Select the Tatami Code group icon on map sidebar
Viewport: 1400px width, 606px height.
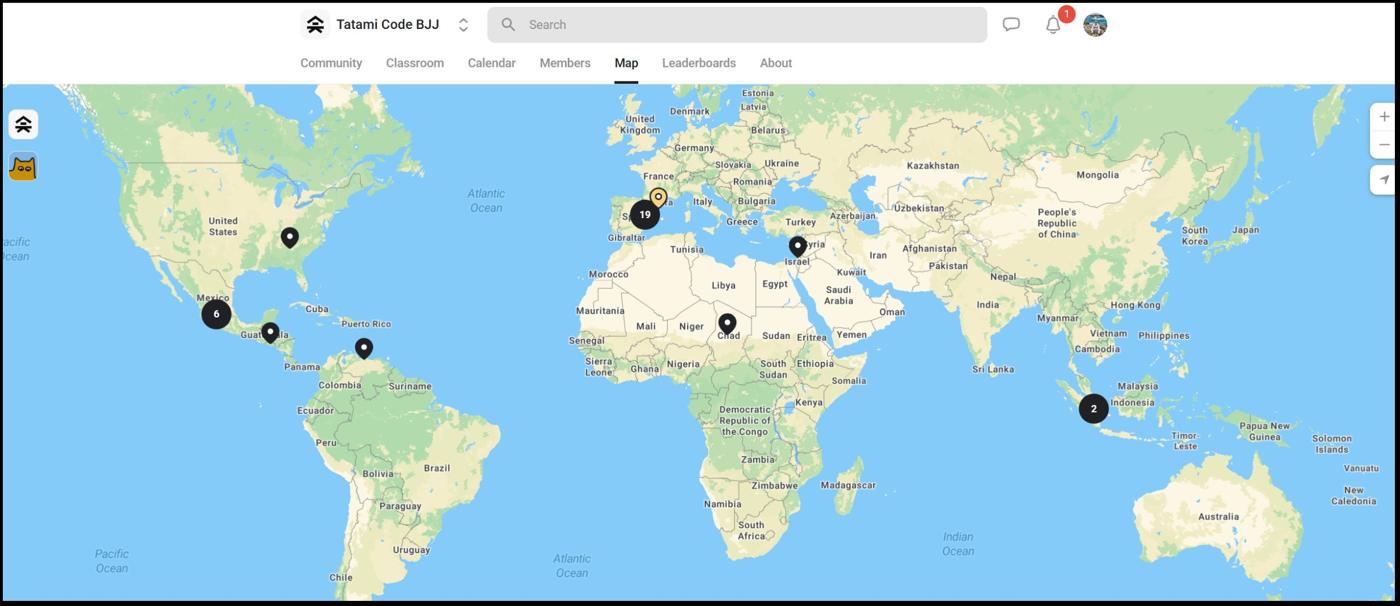[x=23, y=124]
